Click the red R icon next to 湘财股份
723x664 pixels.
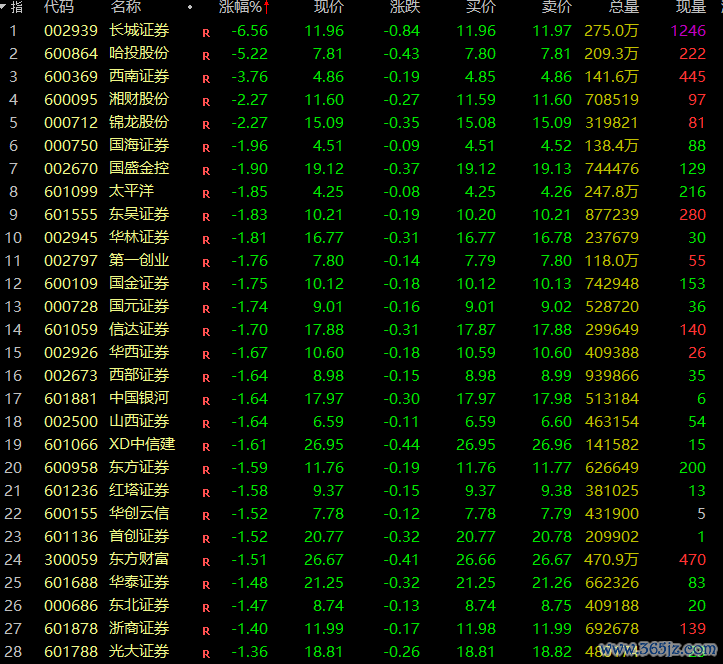[x=206, y=102]
